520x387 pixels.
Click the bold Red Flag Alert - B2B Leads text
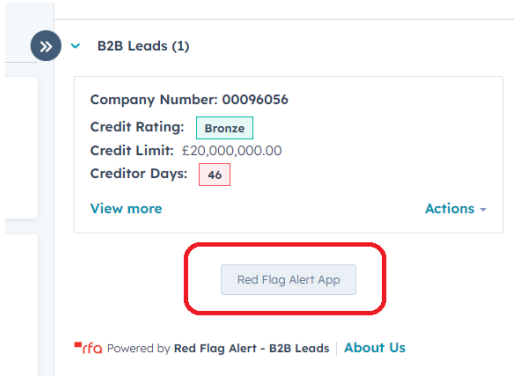click(x=252, y=348)
